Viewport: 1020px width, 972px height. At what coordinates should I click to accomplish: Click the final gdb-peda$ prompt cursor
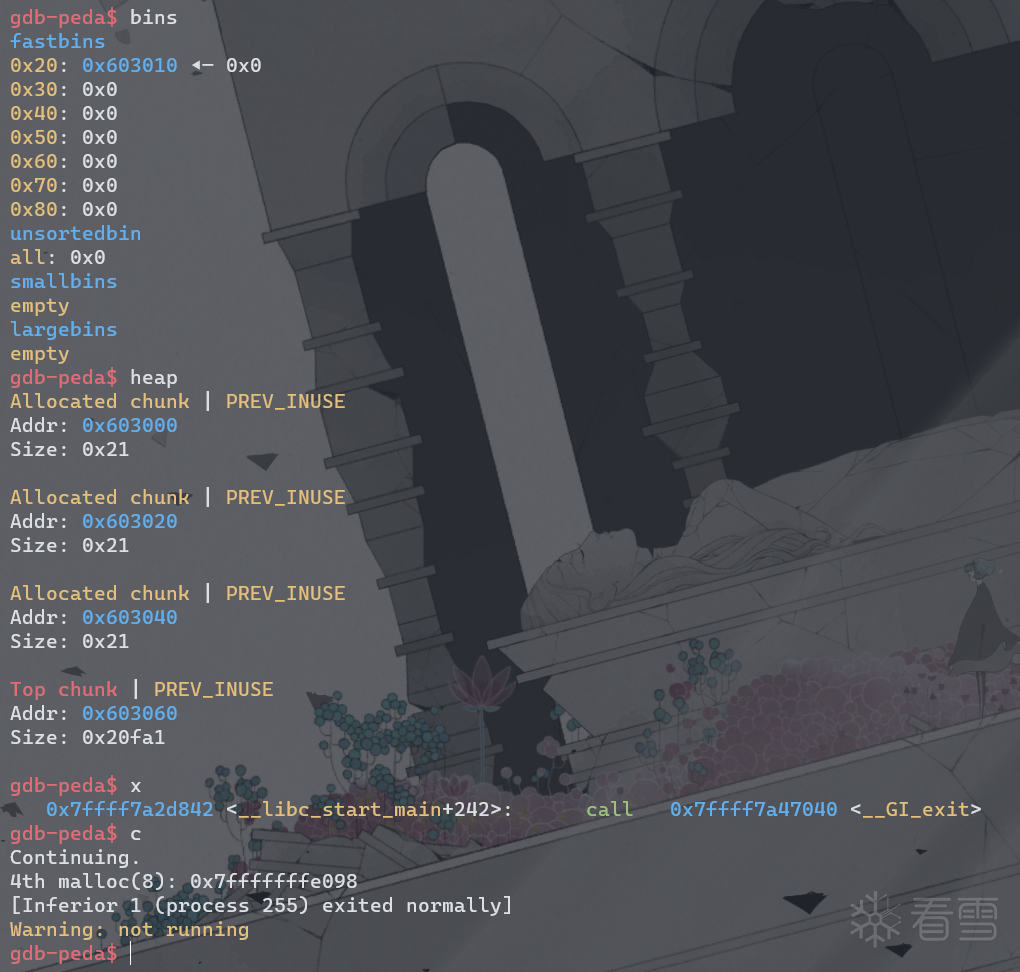click(x=131, y=954)
